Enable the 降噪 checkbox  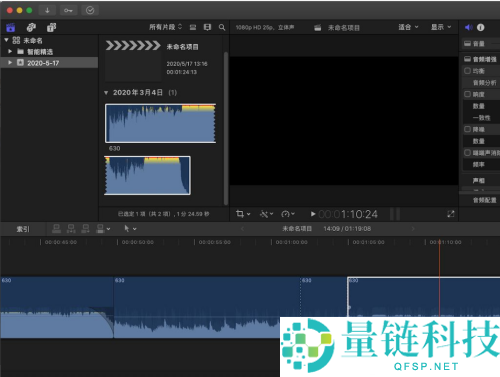point(467,129)
